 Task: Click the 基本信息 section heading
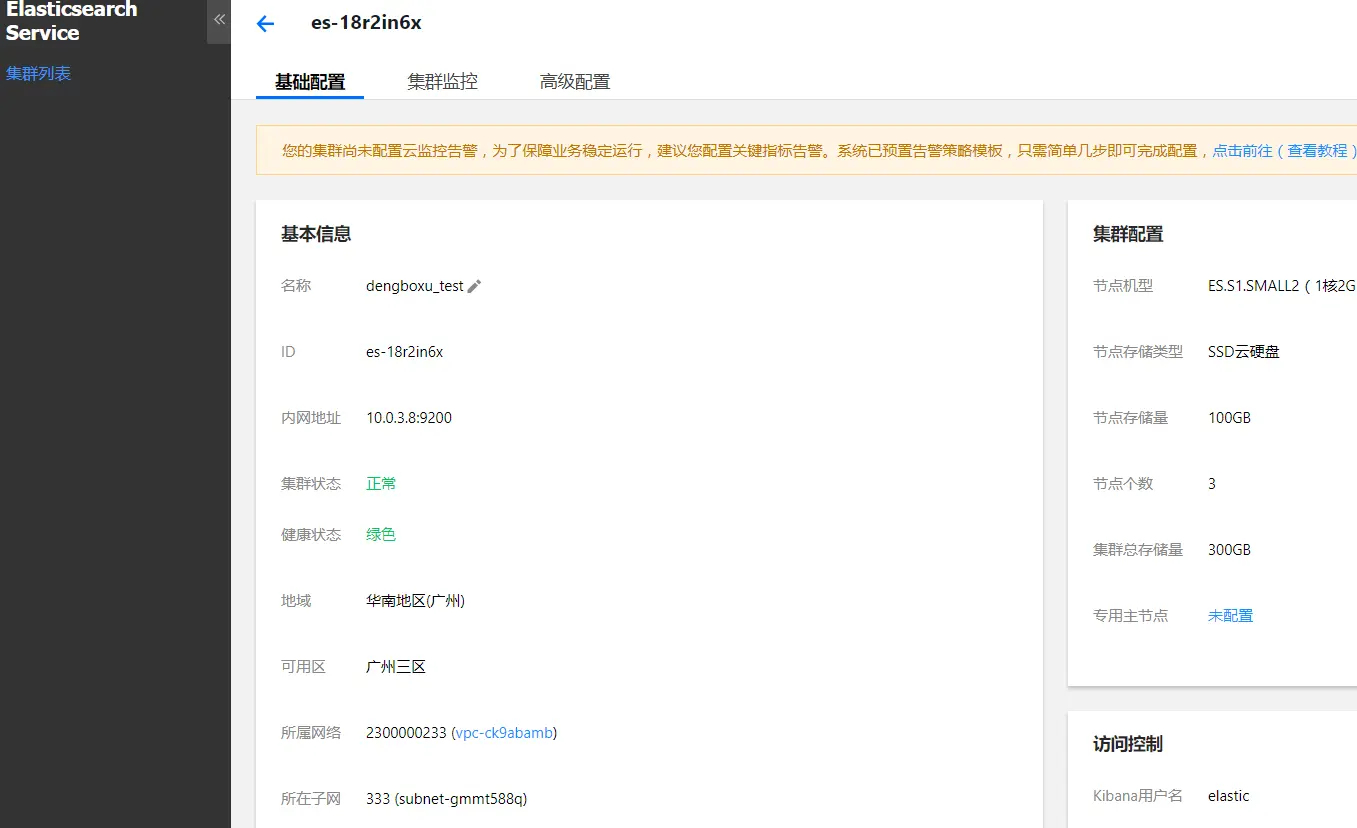pos(316,235)
